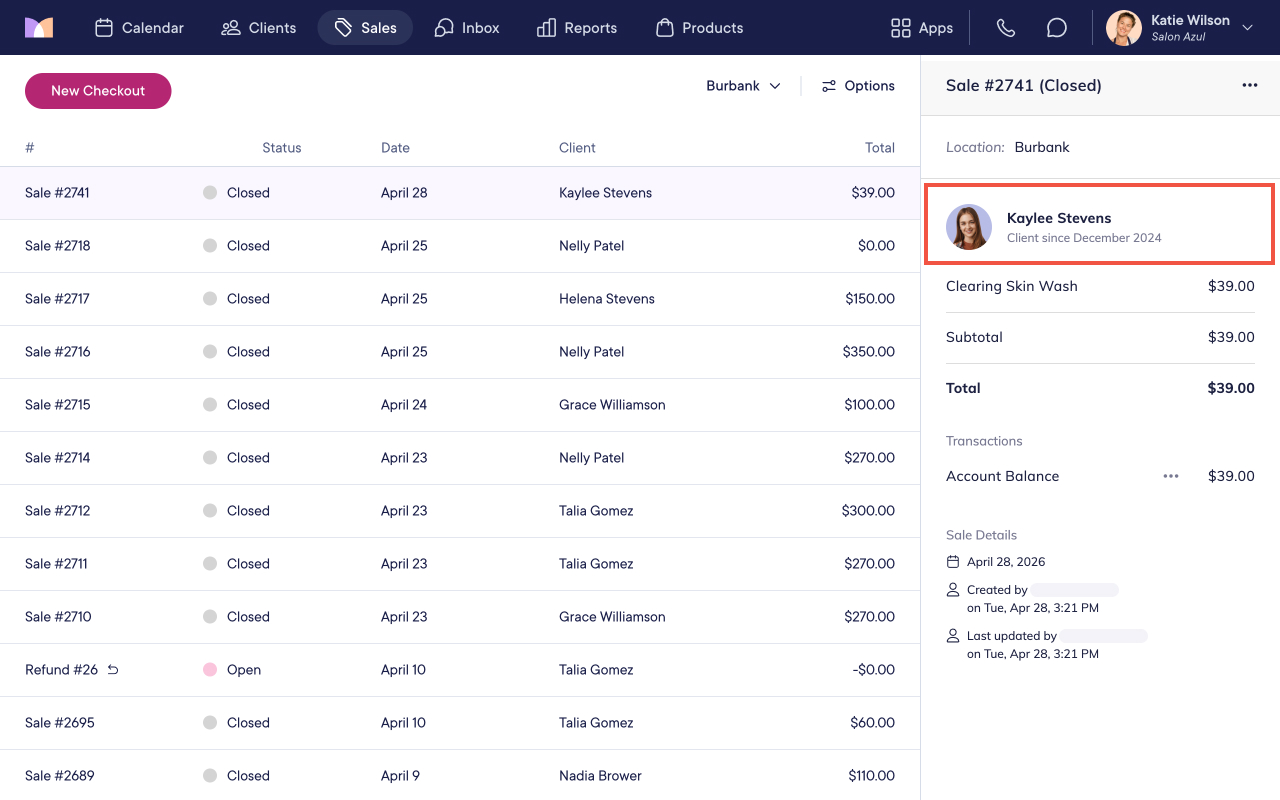Screen dimensions: 1280x800
Task: Switch to the Reports tab
Action: pyautogui.click(x=577, y=28)
